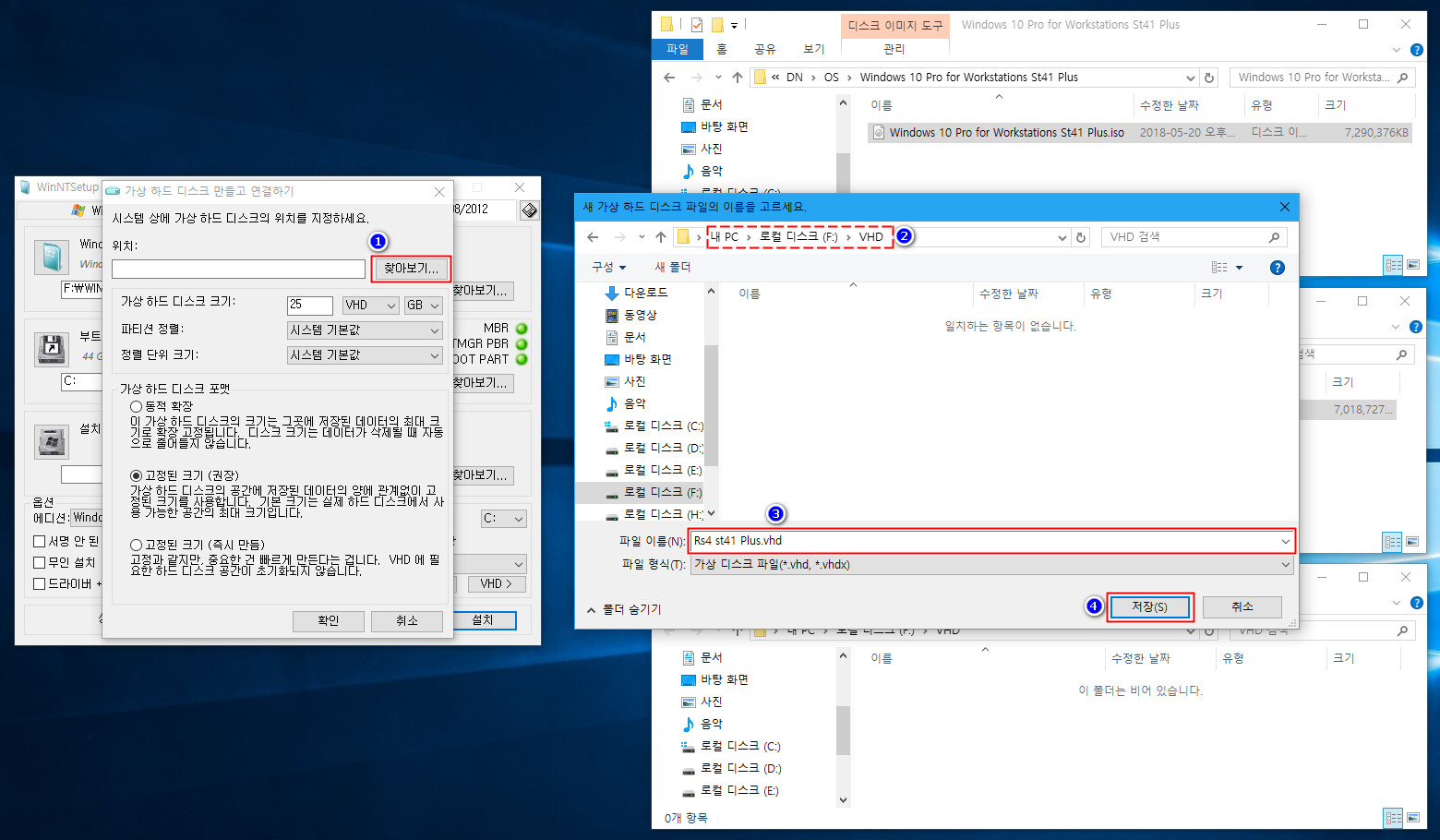Go back in the save dialog navigation
1440x840 pixels.
click(x=593, y=237)
